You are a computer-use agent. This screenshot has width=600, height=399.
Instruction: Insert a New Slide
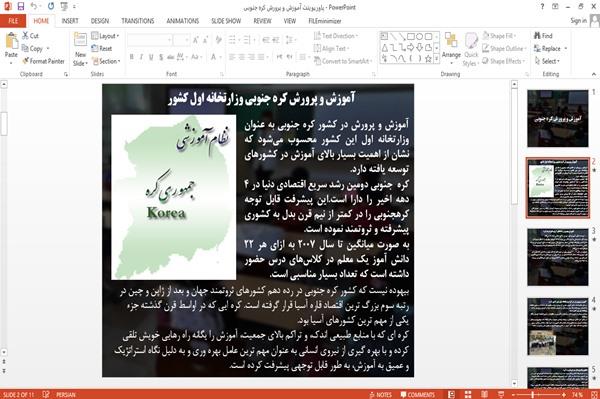(x=80, y=49)
